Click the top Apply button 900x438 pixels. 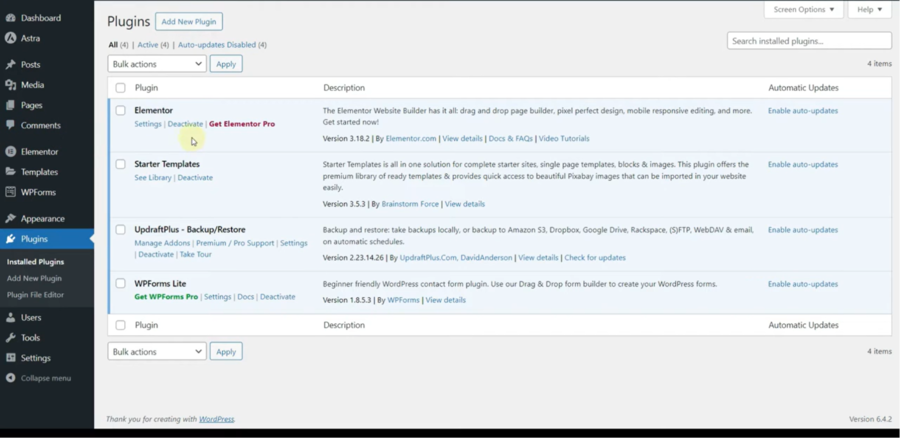[x=226, y=64]
